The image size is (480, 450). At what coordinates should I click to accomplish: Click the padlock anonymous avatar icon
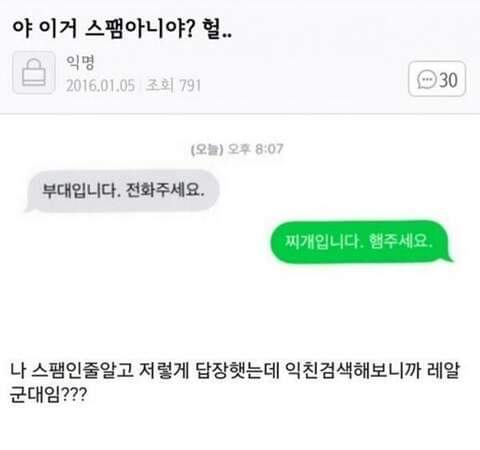(34, 73)
